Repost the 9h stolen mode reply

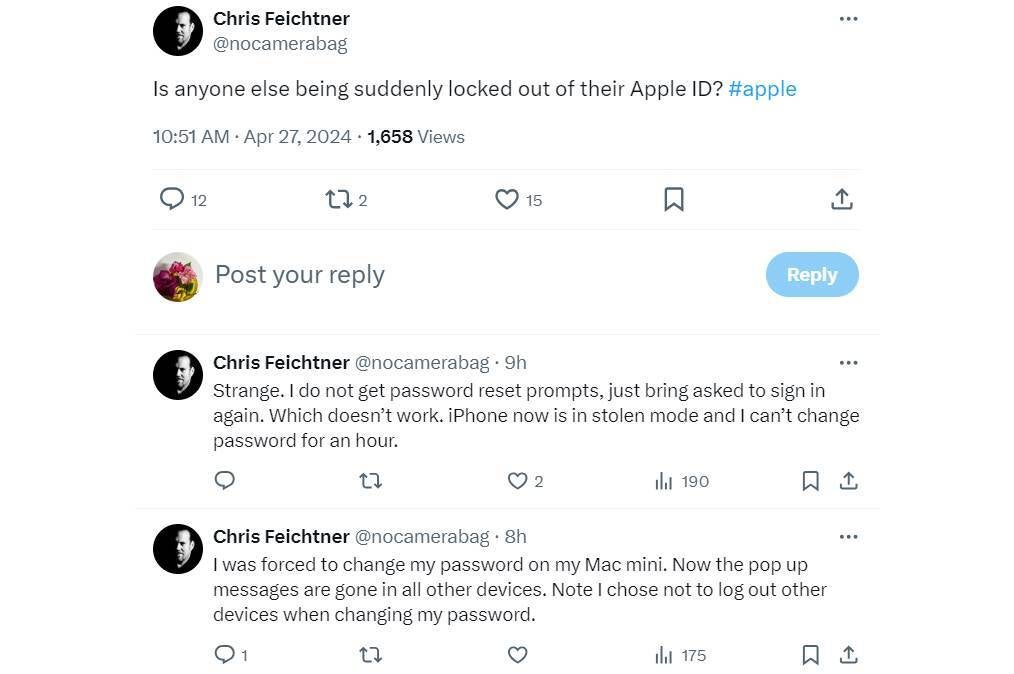(x=370, y=481)
